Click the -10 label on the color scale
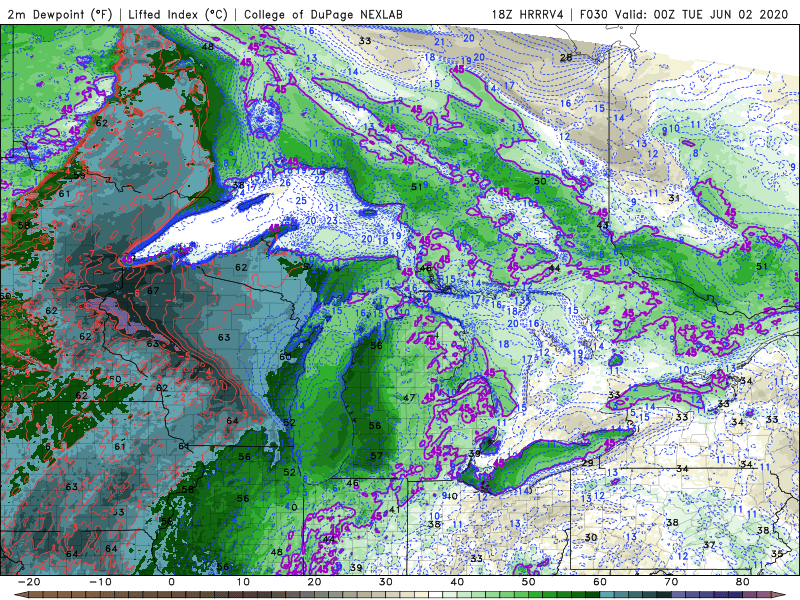This screenshot has width=800, height=600. (x=100, y=582)
